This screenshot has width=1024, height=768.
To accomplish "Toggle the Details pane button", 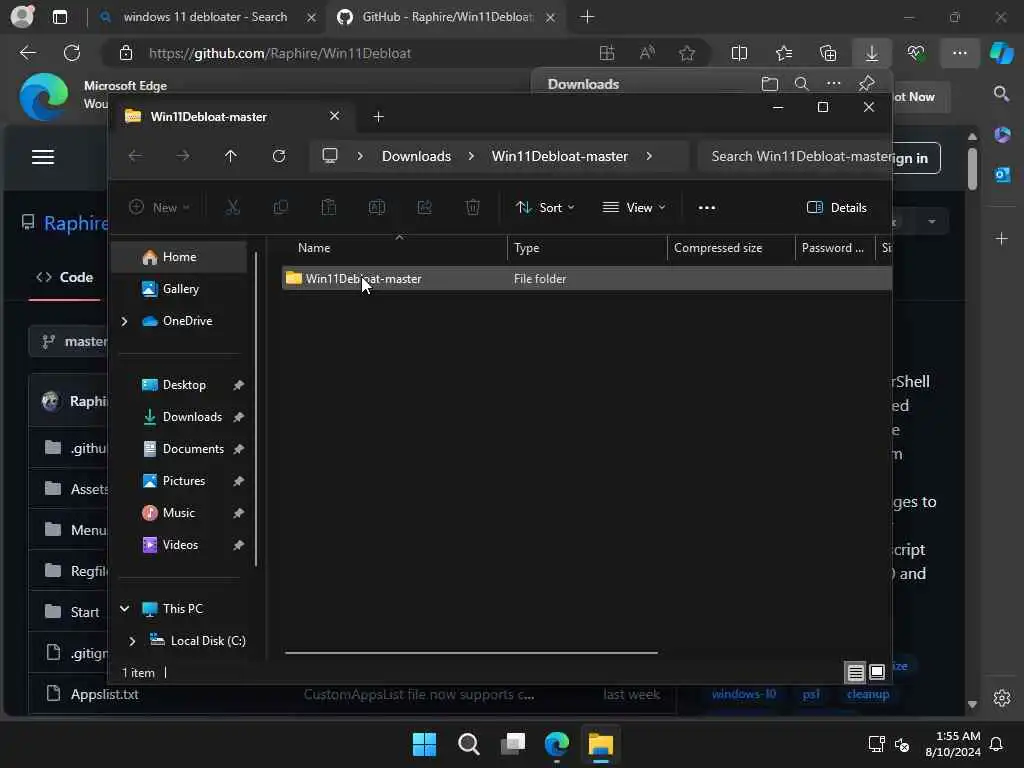I will pos(837,208).
